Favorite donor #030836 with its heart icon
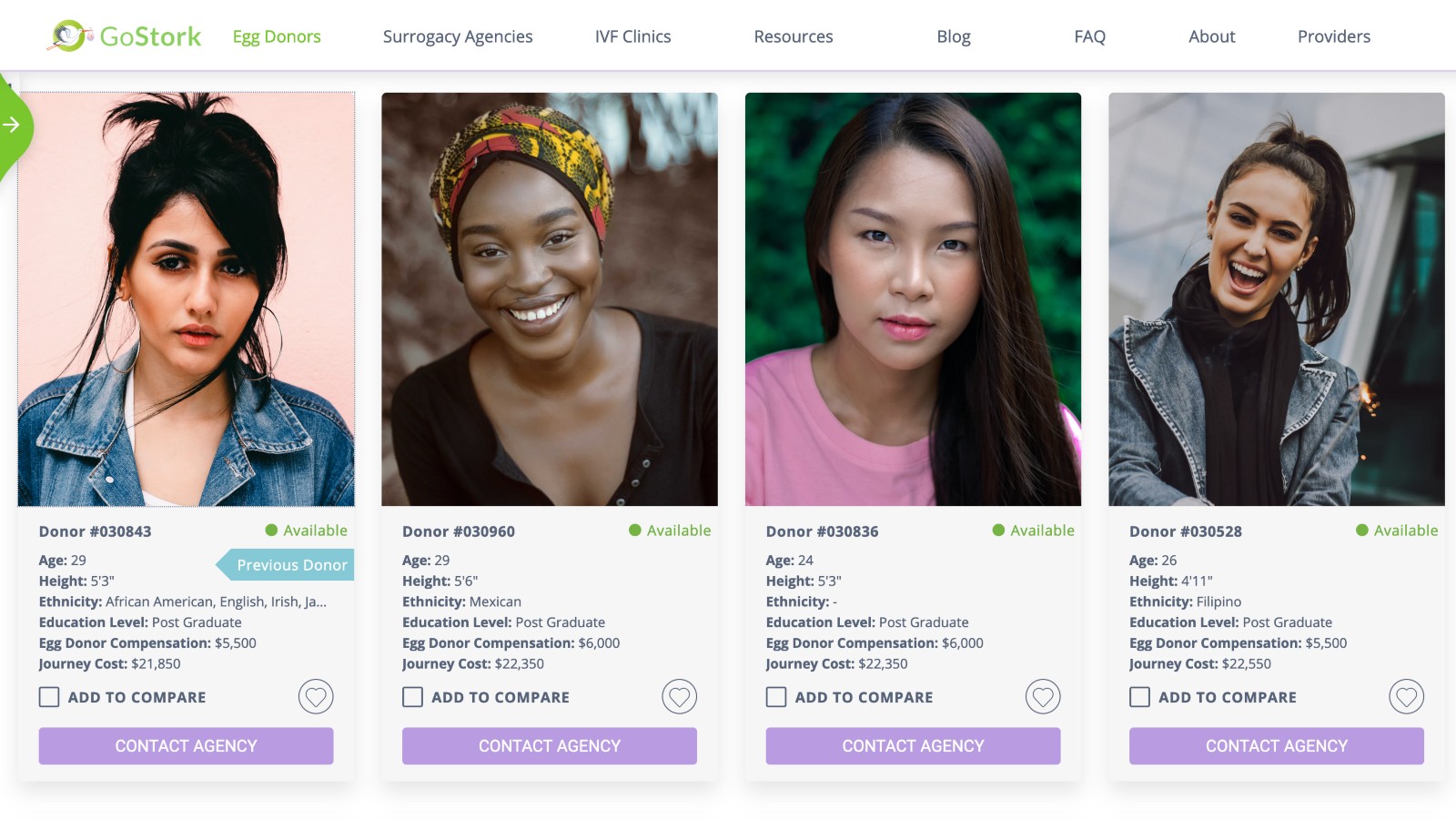1456x819 pixels. 1043,696
